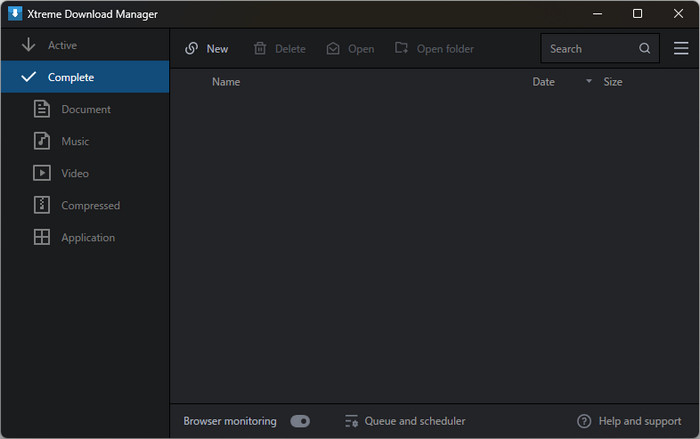Viewport: 700px width, 439px height.
Task: Click the Date sort arrow
Action: (589, 81)
